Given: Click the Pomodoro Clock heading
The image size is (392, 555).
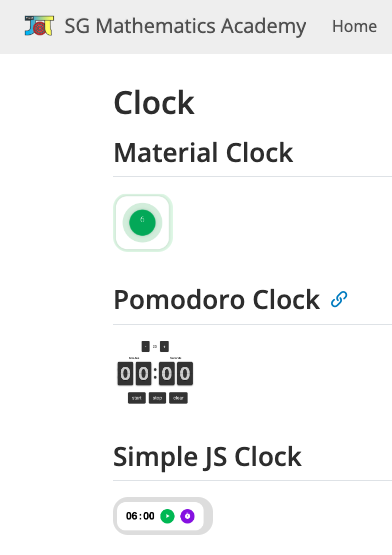Looking at the screenshot, I should [x=217, y=300].
